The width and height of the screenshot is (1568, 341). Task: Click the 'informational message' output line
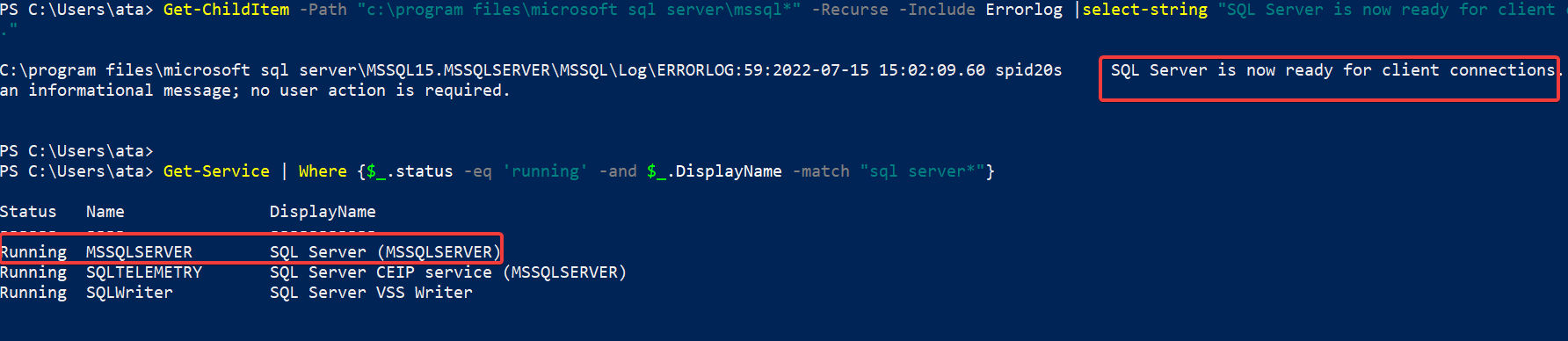[255, 91]
